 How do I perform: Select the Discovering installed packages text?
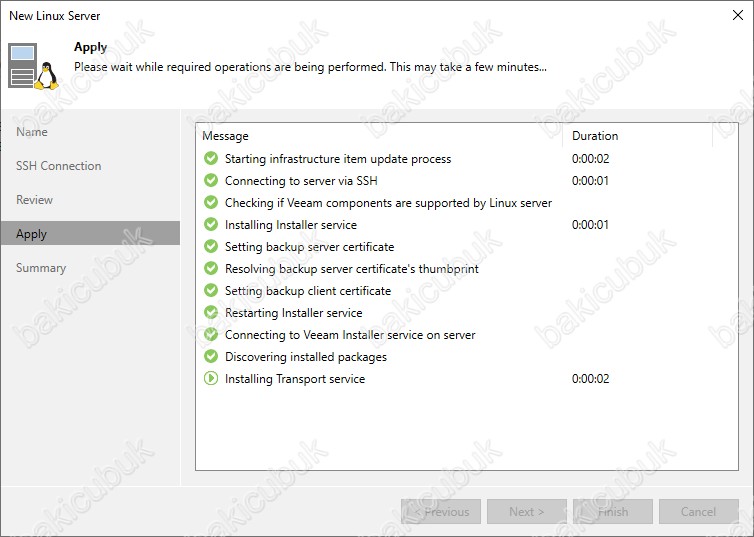click(306, 357)
